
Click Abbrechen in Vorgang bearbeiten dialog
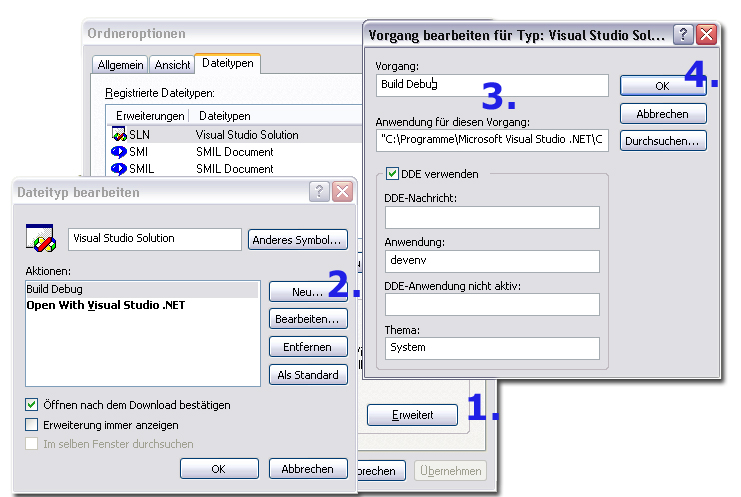click(663, 114)
